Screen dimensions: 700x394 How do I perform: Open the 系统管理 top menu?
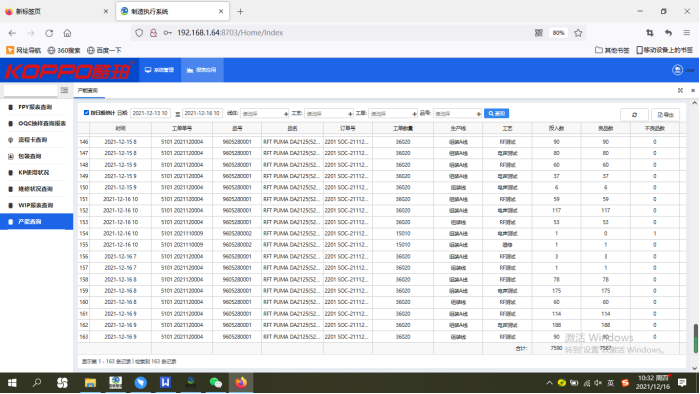point(159,70)
